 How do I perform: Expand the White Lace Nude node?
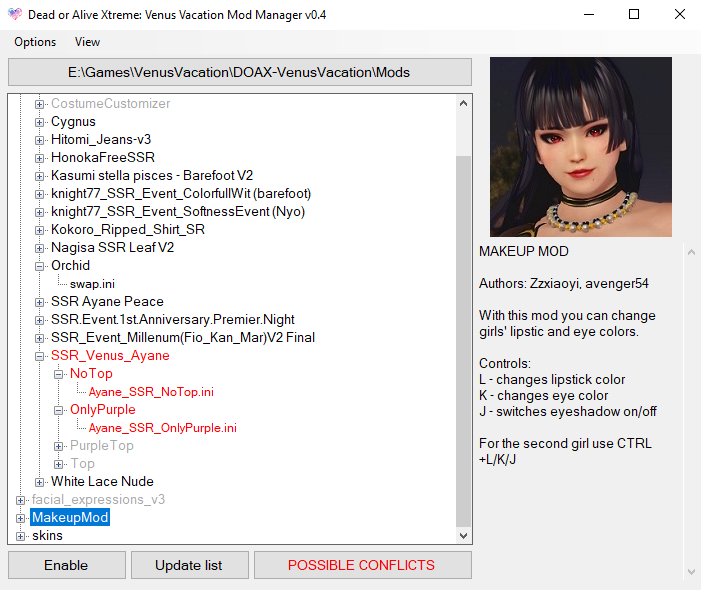click(x=39, y=482)
